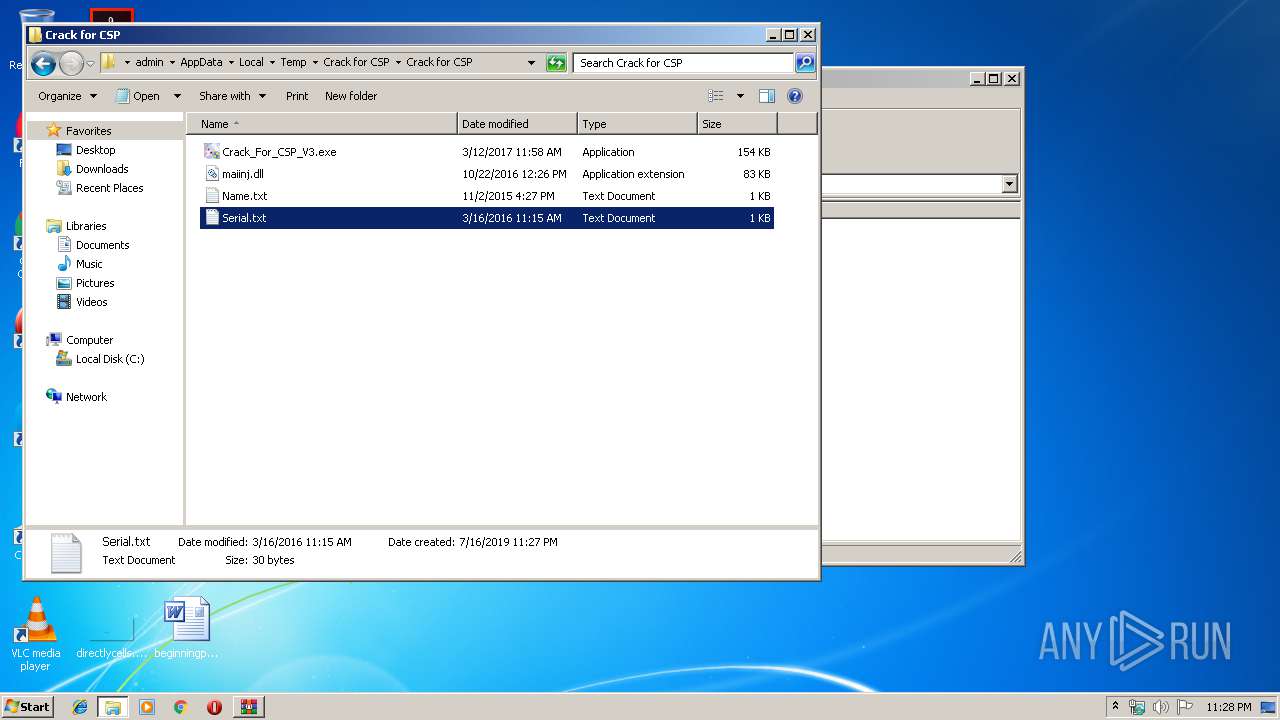Open Local Disk (C:) in navigation pane

coord(110,359)
